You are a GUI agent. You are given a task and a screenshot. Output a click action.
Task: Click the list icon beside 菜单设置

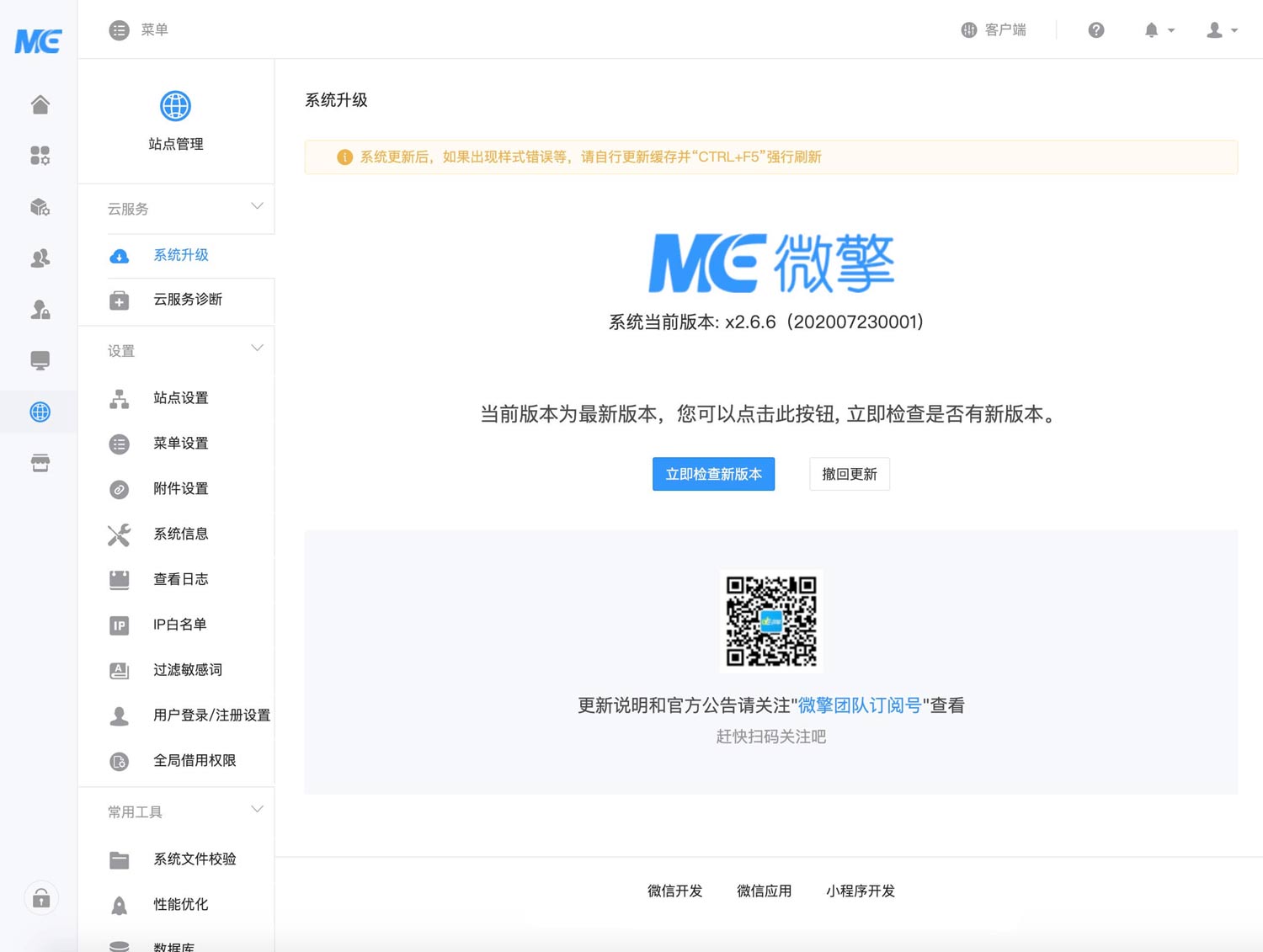[120, 444]
